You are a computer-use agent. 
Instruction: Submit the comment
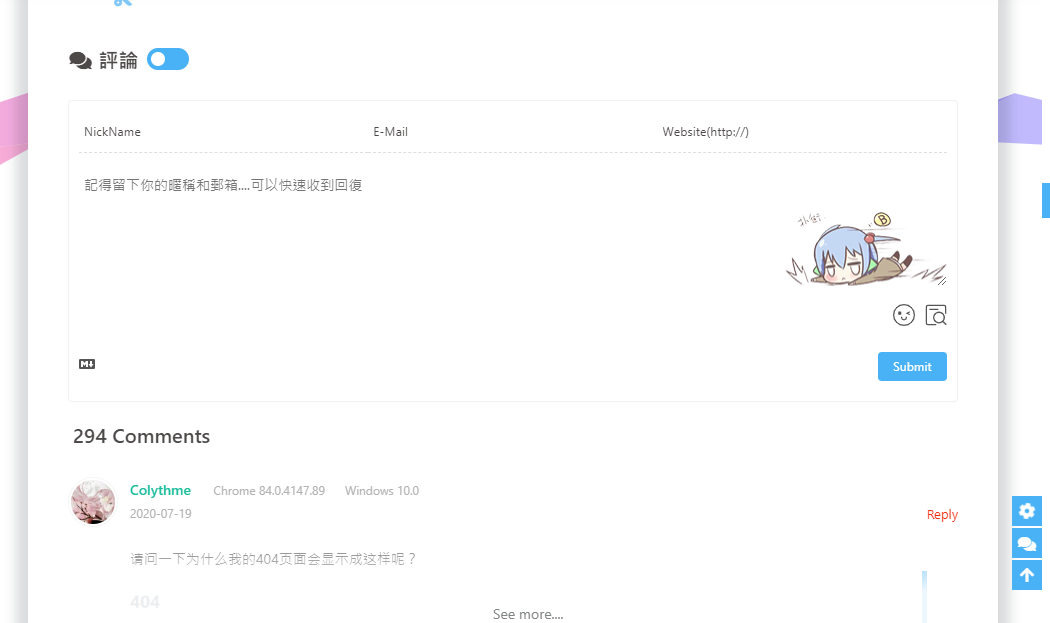[x=912, y=367]
